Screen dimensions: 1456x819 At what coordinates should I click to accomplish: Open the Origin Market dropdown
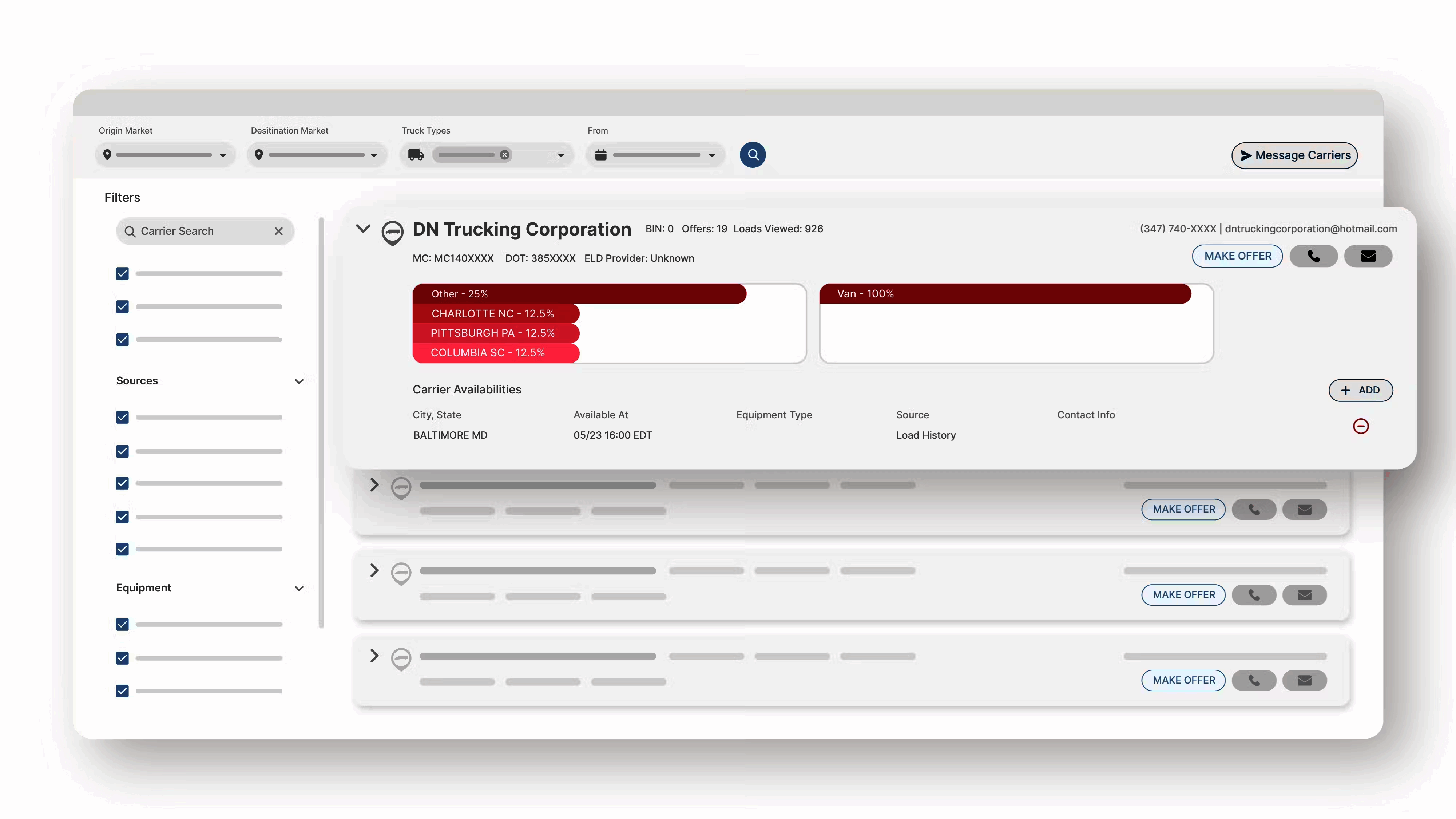(x=223, y=155)
